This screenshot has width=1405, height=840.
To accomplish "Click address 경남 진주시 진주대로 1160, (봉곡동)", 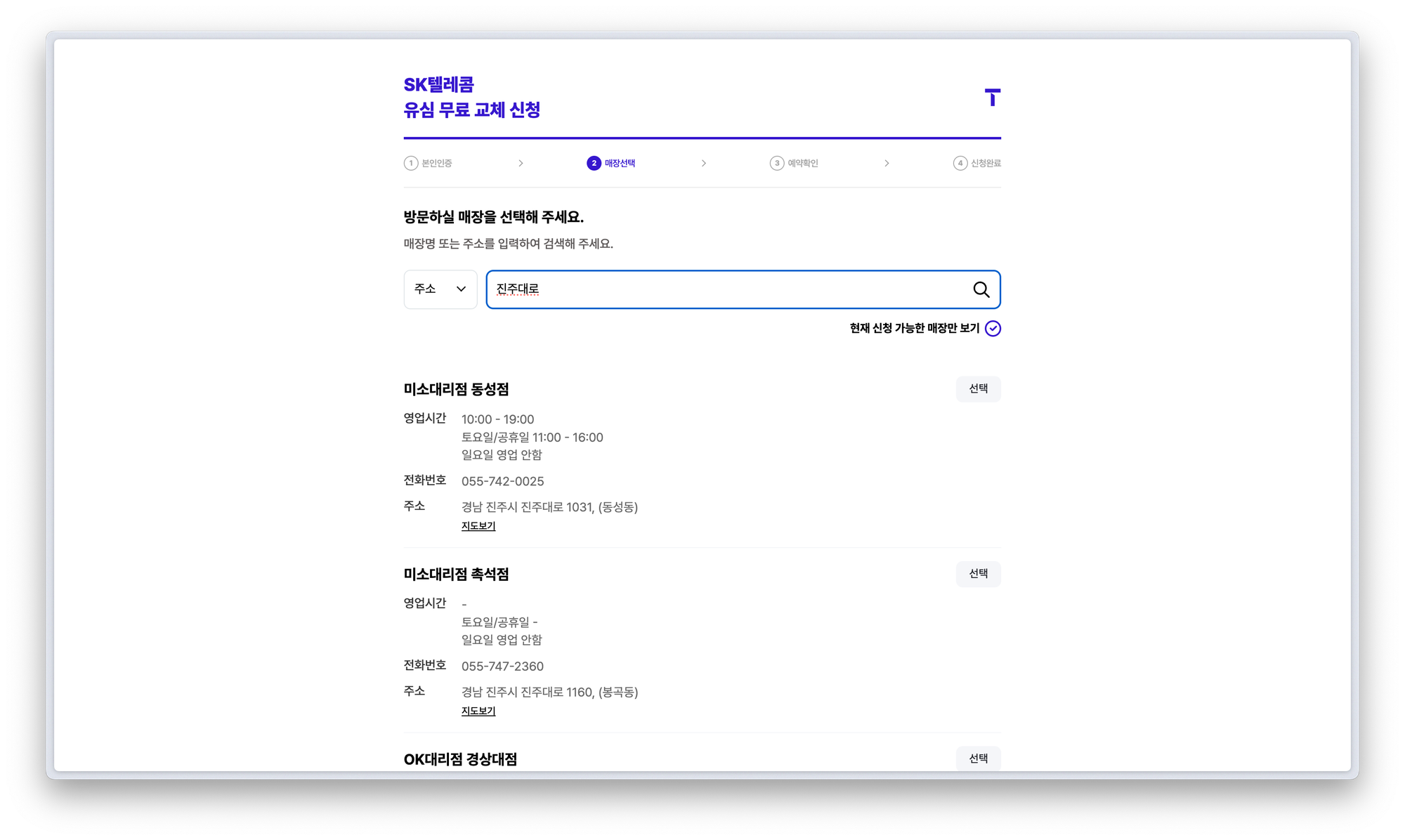I will coord(550,692).
